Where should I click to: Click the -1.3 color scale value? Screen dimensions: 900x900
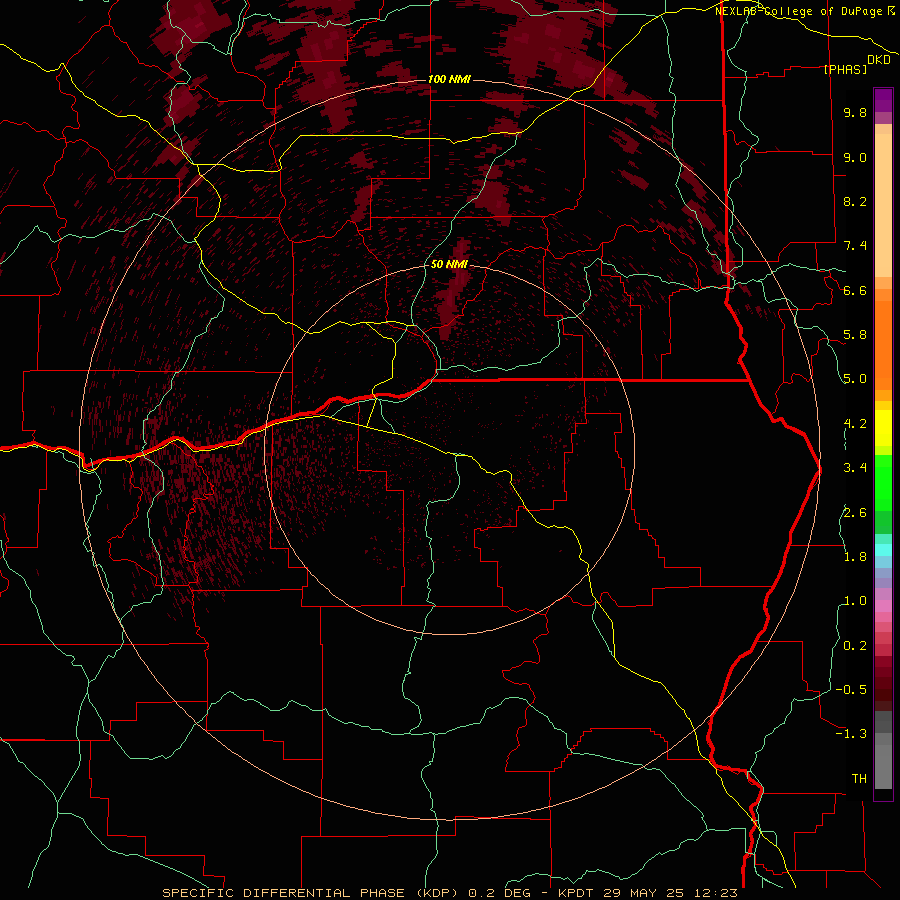coord(851,734)
